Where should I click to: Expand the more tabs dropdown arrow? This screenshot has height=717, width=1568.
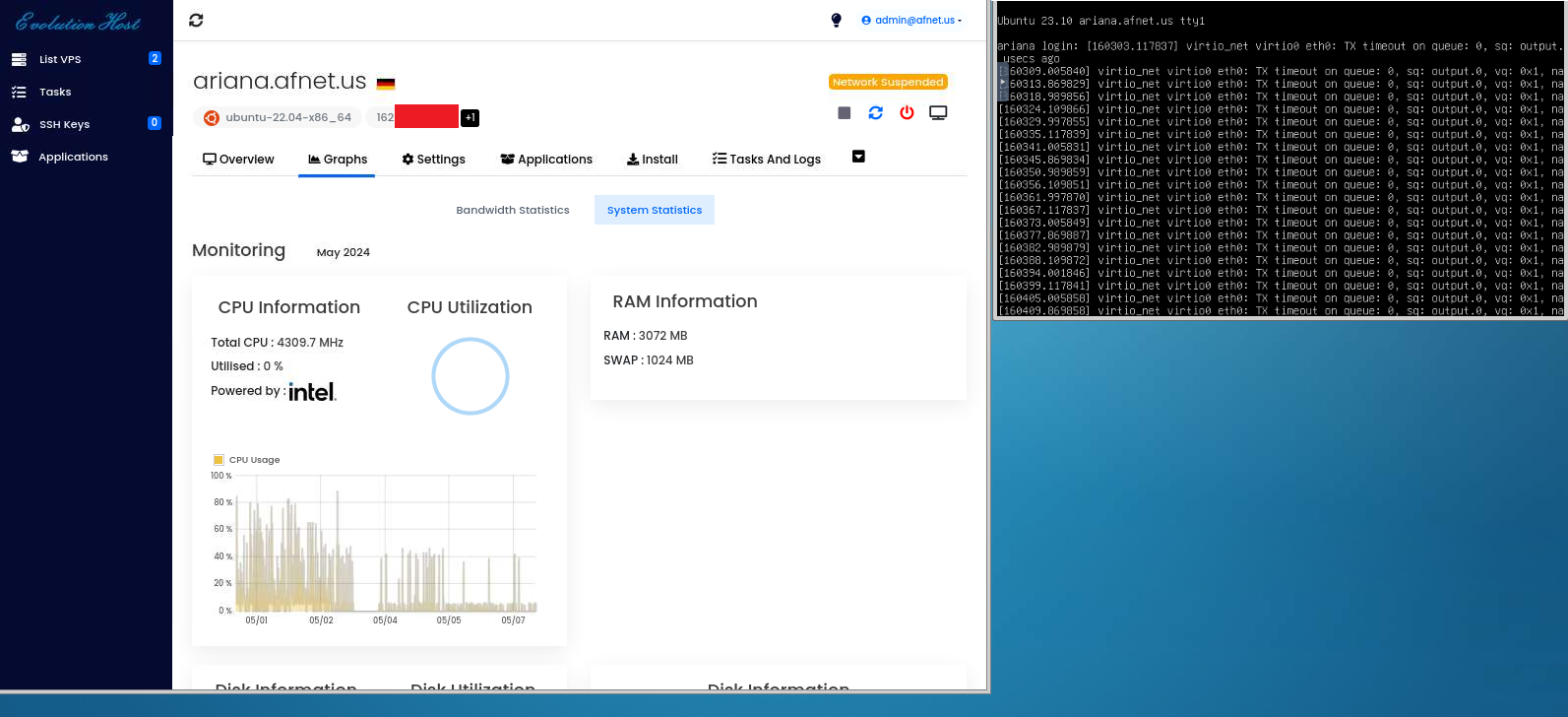point(858,157)
